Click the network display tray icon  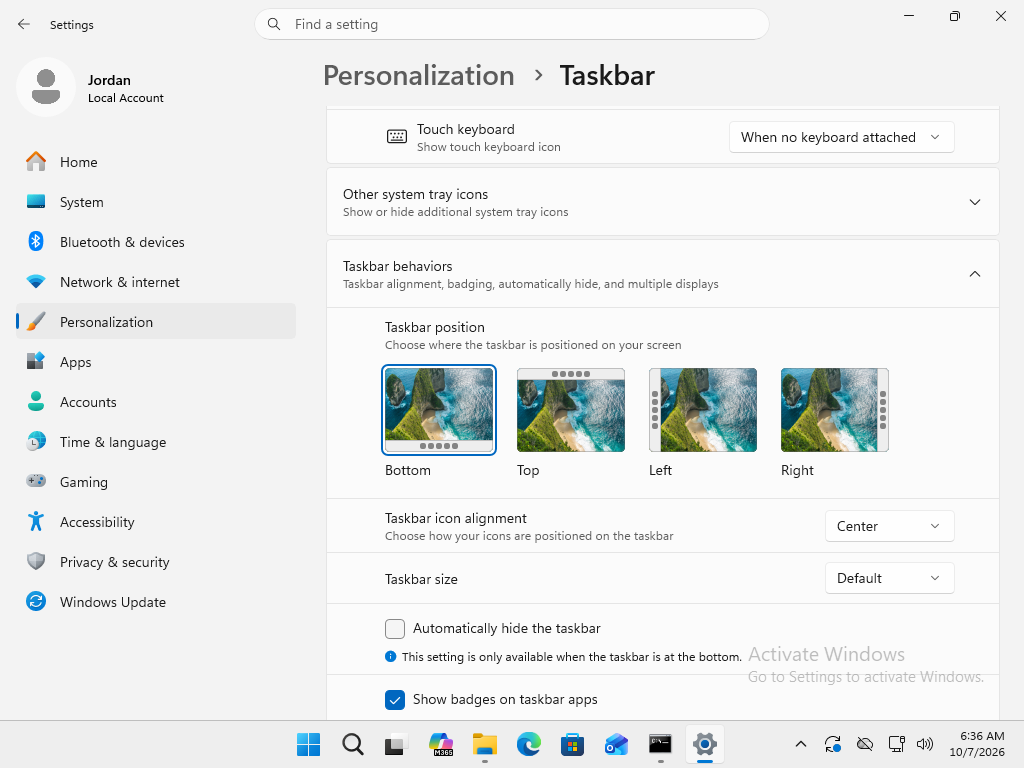896,744
